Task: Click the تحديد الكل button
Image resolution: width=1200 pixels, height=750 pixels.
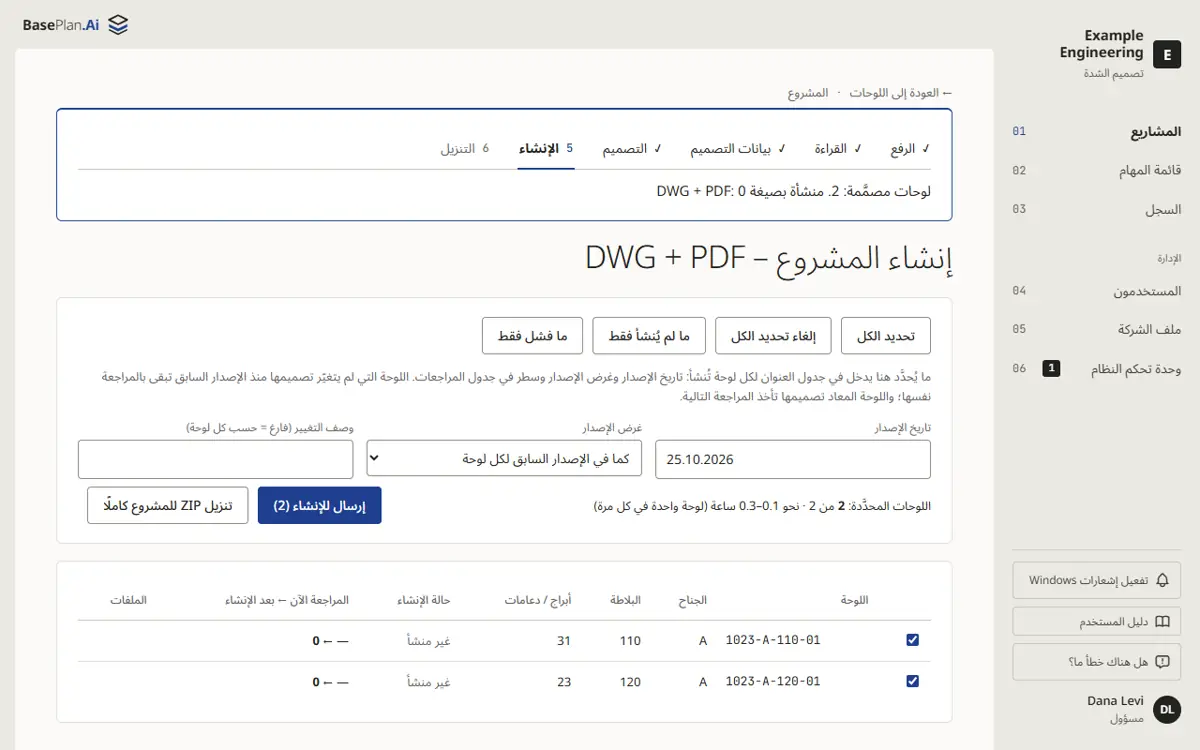Action: coord(886,336)
